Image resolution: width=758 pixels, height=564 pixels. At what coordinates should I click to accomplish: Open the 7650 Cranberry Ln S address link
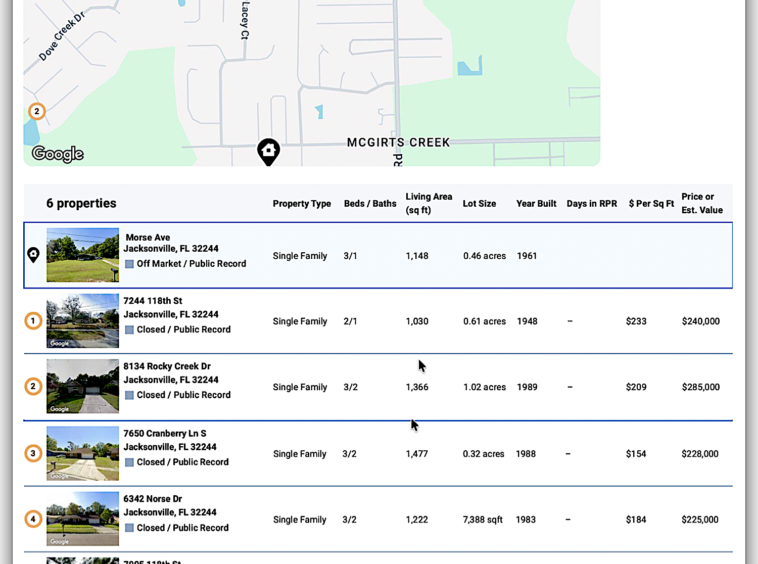click(164, 433)
